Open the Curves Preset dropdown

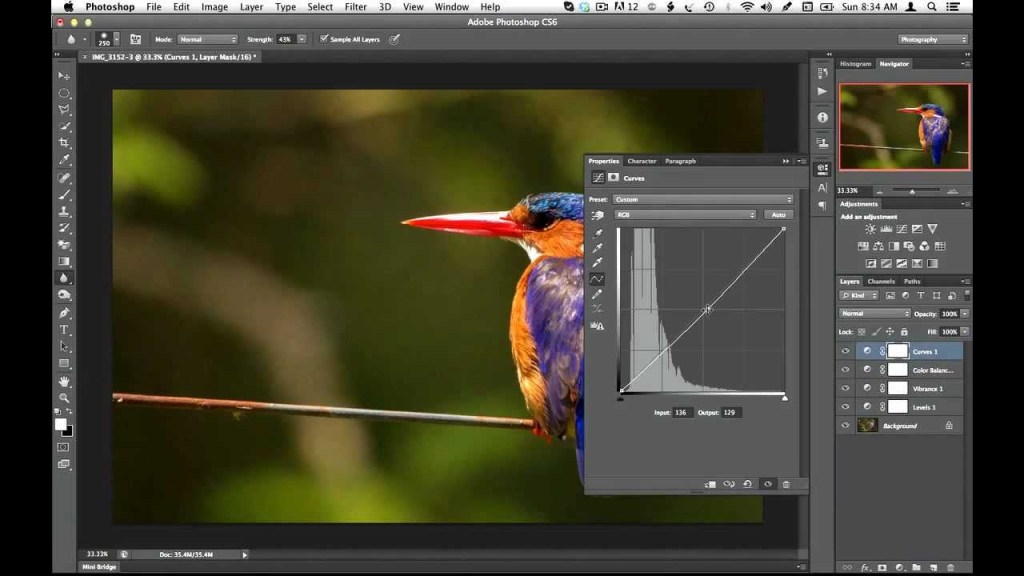pos(703,199)
